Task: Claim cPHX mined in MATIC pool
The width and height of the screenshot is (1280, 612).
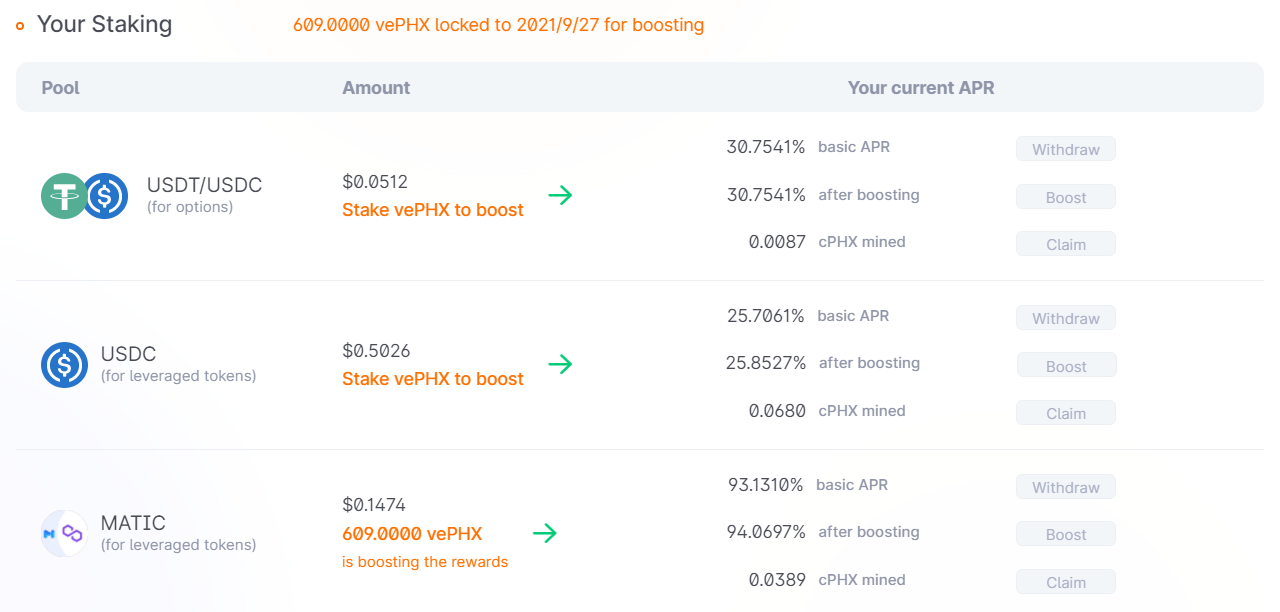Action: pos(1066,582)
